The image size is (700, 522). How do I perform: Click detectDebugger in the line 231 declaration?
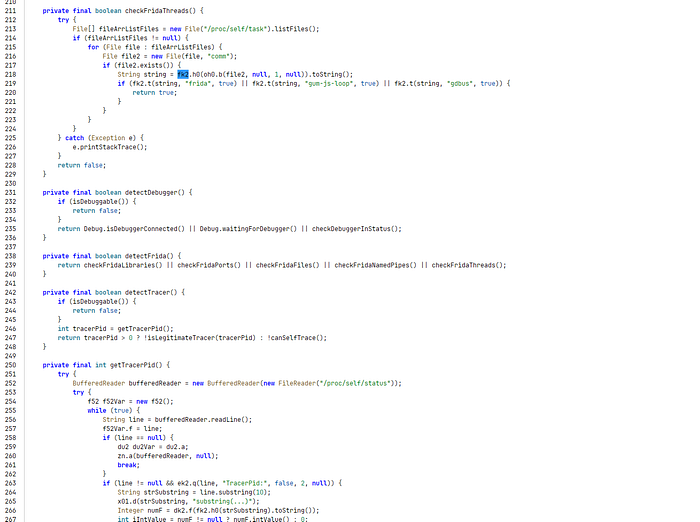(x=151, y=192)
